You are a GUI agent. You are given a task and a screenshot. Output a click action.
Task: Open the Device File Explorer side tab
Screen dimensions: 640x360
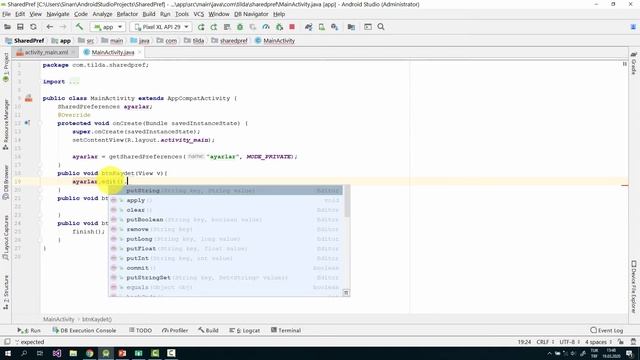pos(633,287)
